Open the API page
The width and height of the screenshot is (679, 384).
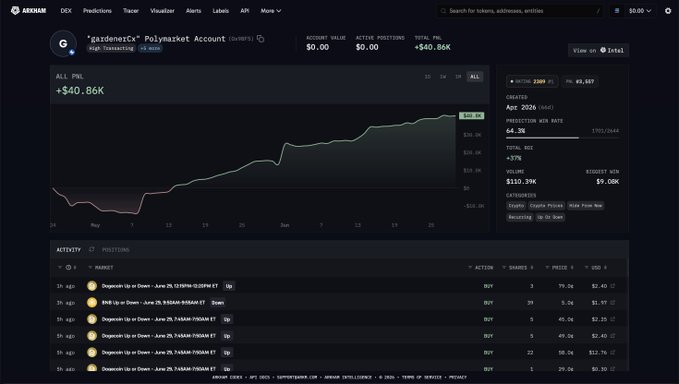[245, 11]
